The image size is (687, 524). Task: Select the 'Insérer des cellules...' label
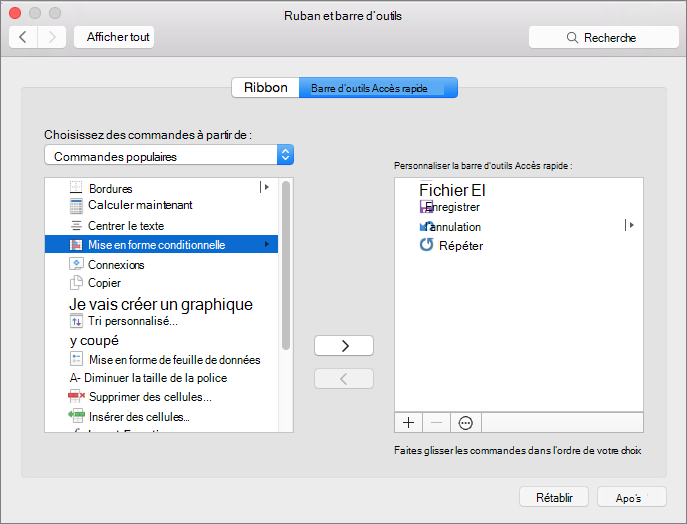pyautogui.click(x=139, y=416)
